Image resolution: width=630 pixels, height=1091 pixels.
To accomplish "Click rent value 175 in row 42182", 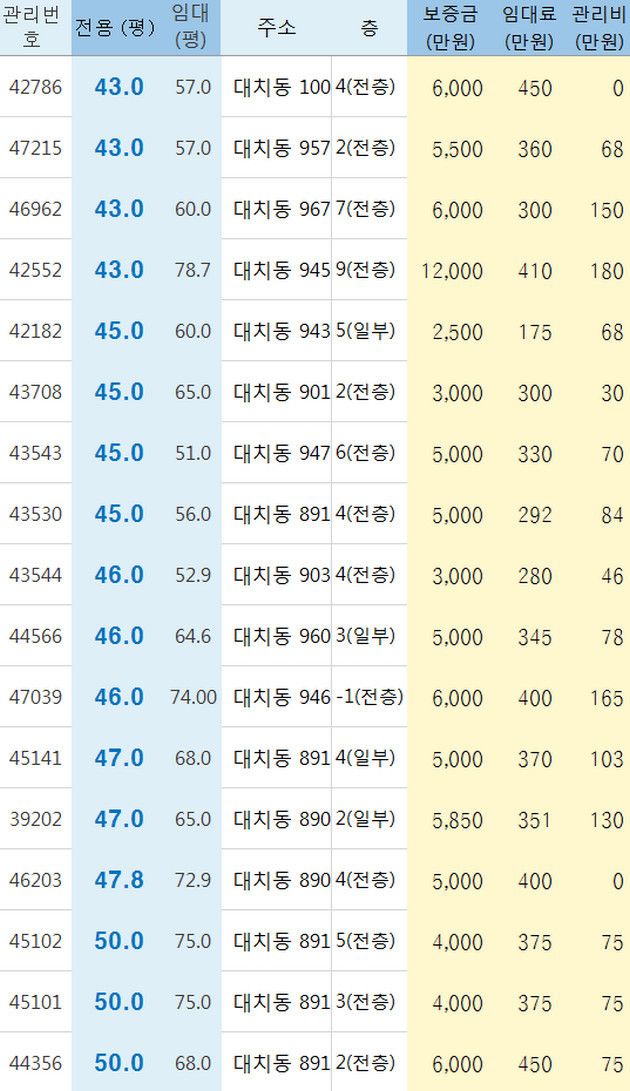I will (535, 332).
